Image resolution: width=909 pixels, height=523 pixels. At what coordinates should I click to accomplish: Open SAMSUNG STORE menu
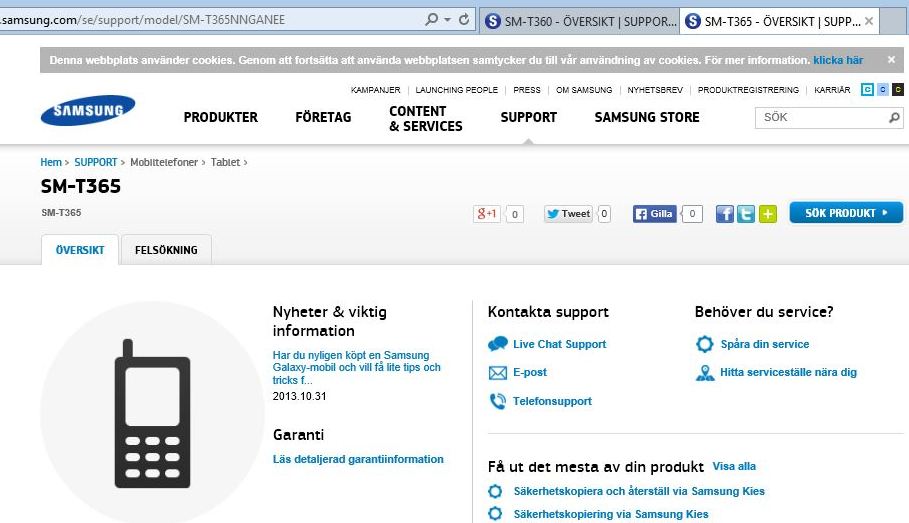pos(646,117)
